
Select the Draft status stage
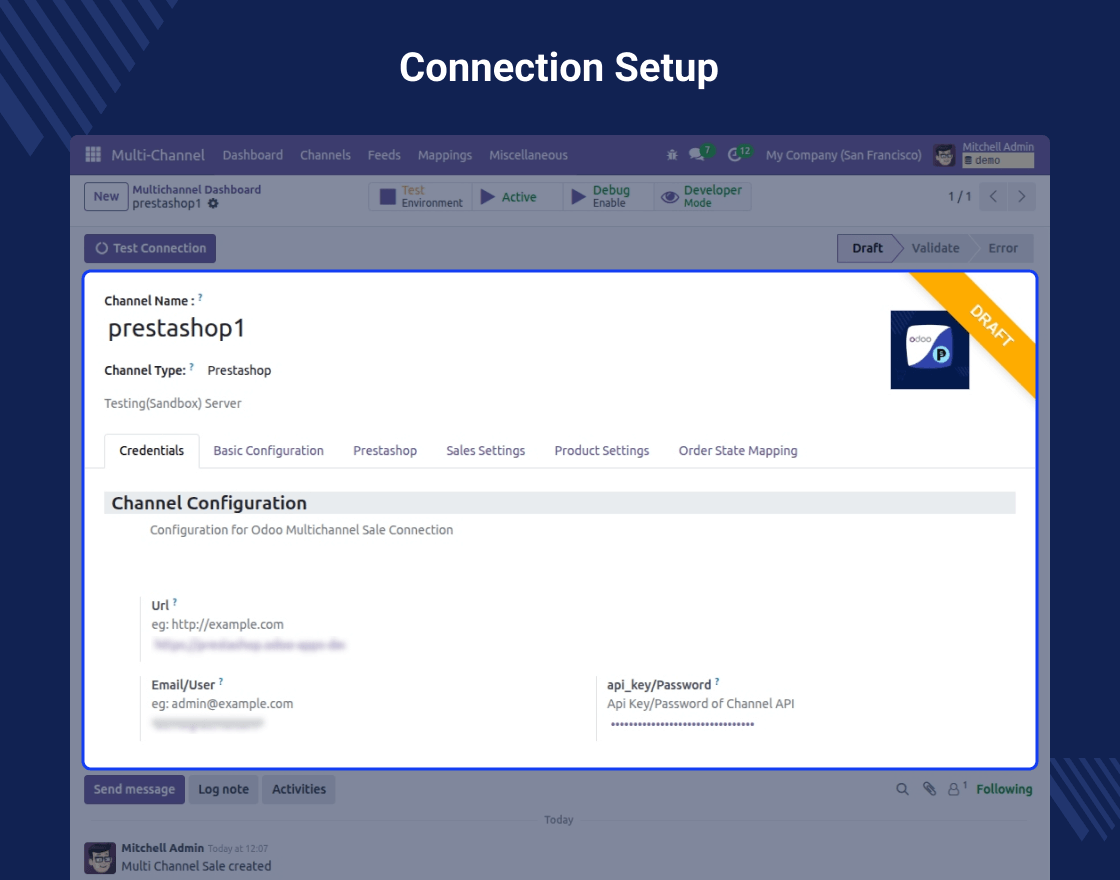coord(867,248)
